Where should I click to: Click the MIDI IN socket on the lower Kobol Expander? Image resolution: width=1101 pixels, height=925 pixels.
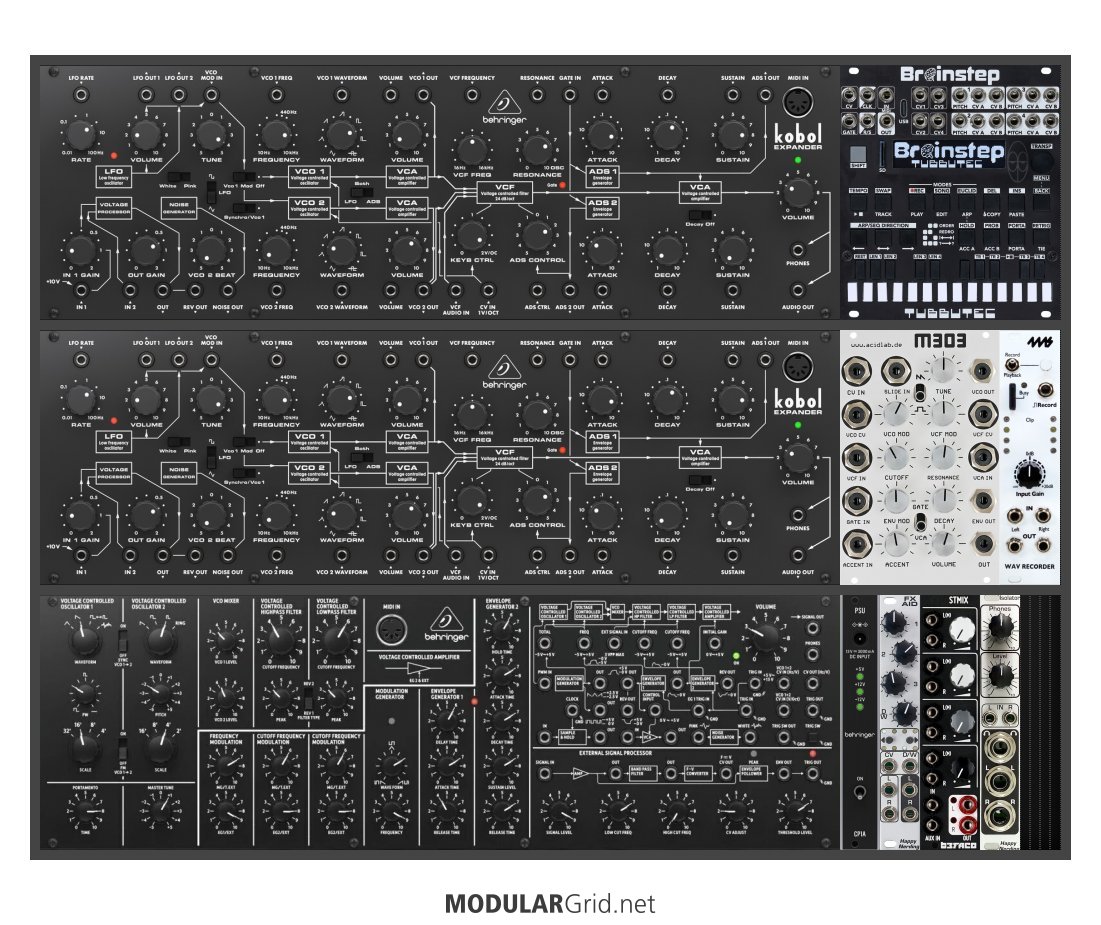(798, 369)
